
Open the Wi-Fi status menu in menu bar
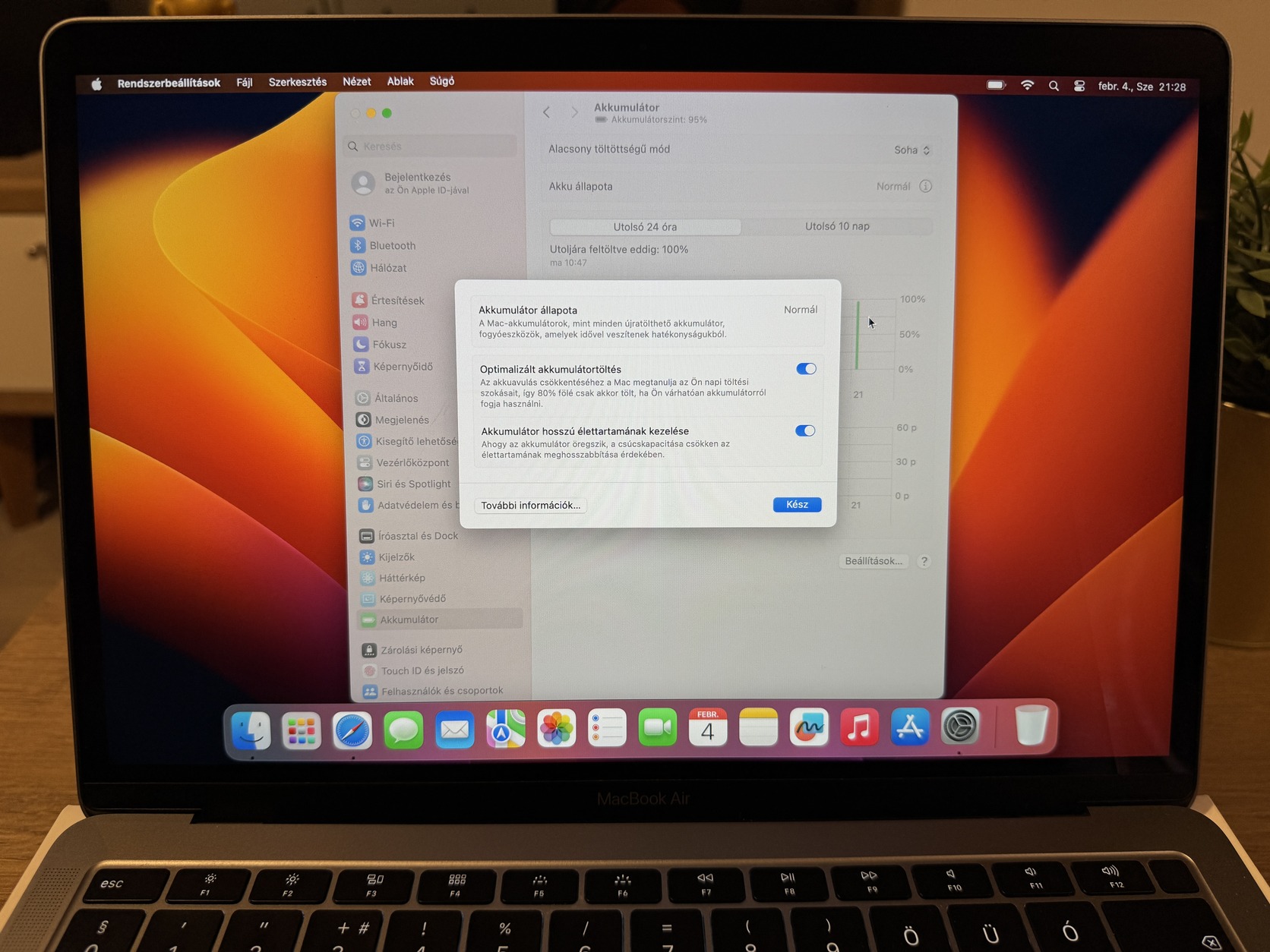[1028, 85]
